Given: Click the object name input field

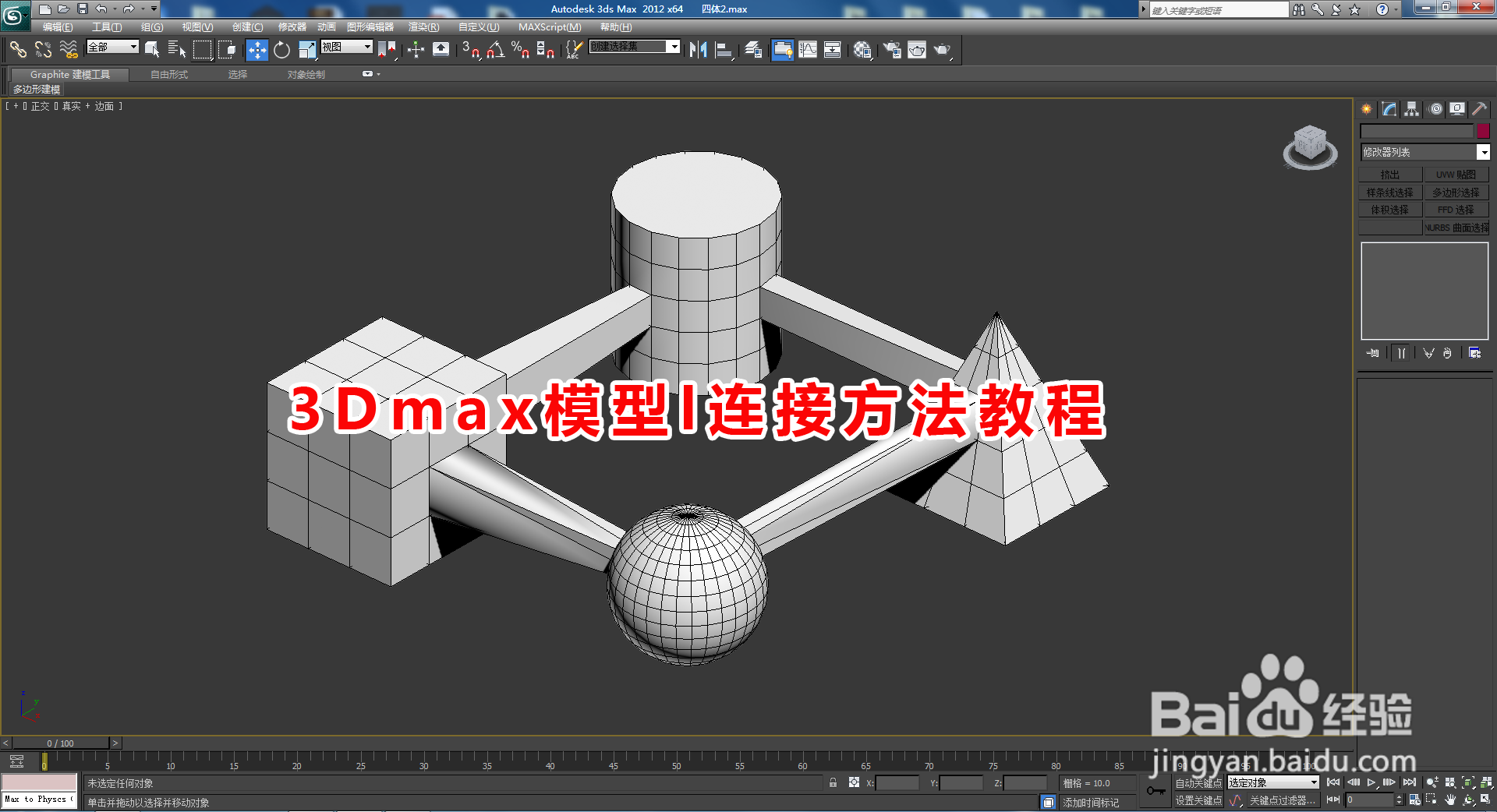Looking at the screenshot, I should (1417, 131).
